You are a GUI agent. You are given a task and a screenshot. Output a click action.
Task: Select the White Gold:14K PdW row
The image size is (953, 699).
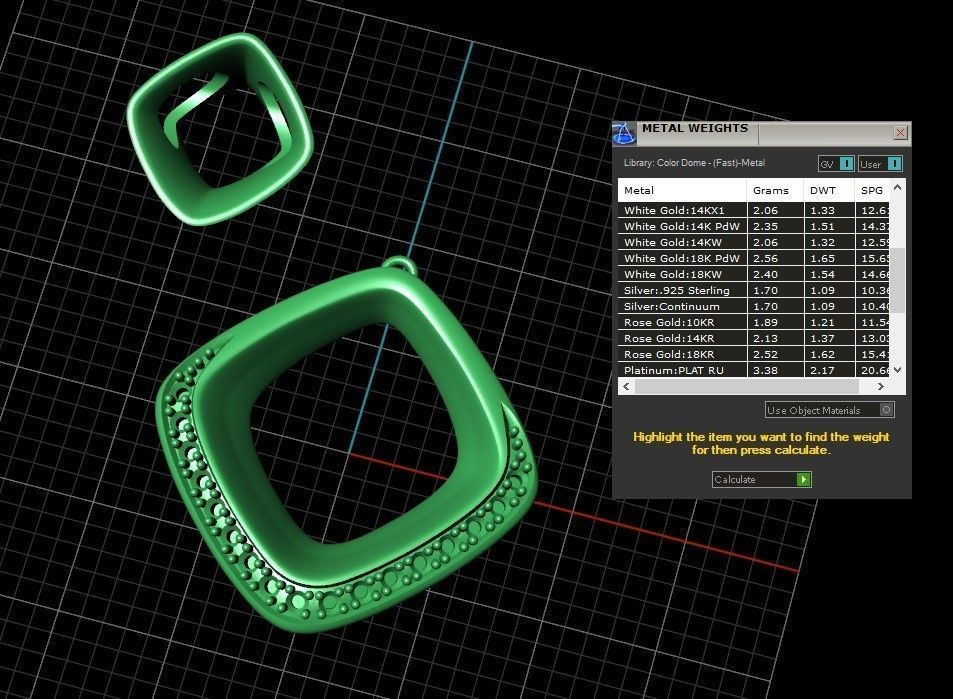[x=754, y=226]
